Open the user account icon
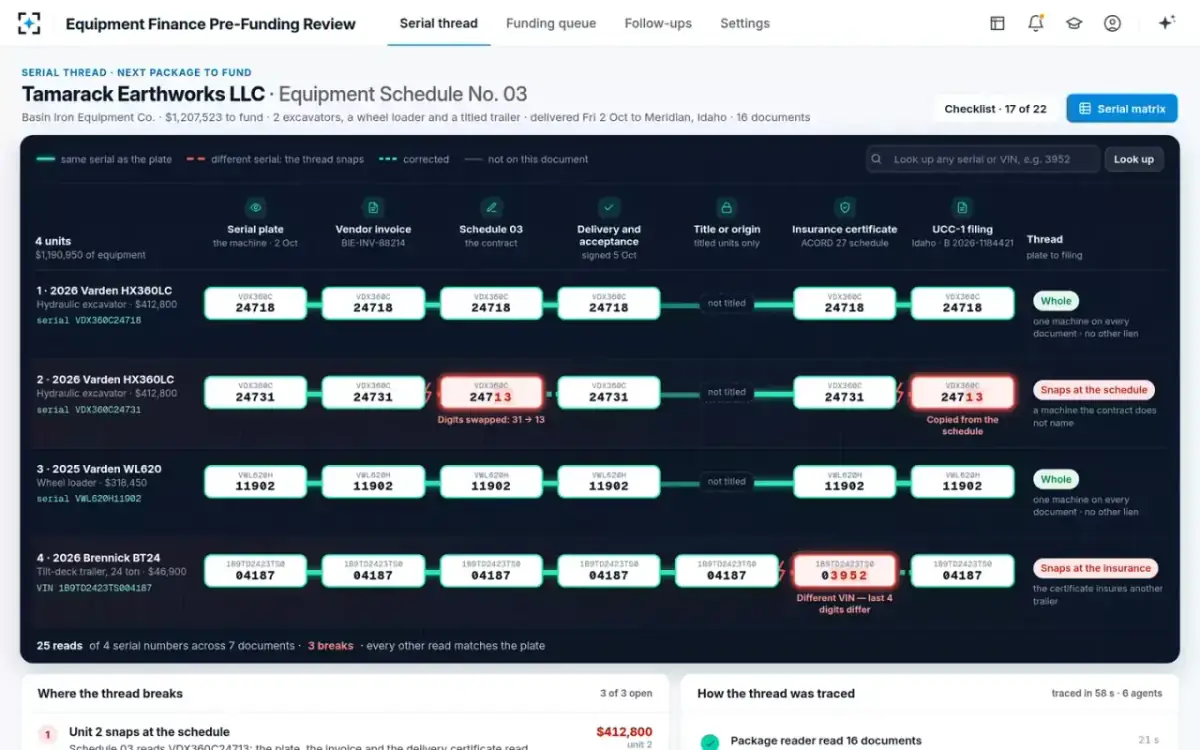Image resolution: width=1200 pixels, height=750 pixels. click(1112, 23)
